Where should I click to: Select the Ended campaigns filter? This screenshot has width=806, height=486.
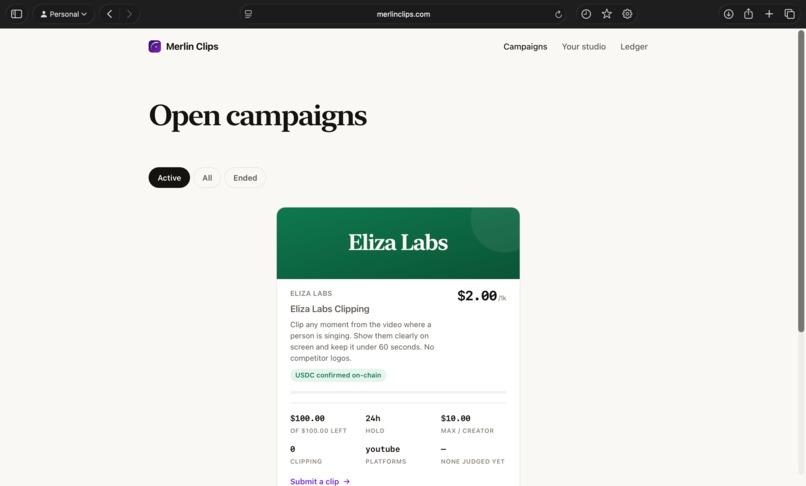245,177
